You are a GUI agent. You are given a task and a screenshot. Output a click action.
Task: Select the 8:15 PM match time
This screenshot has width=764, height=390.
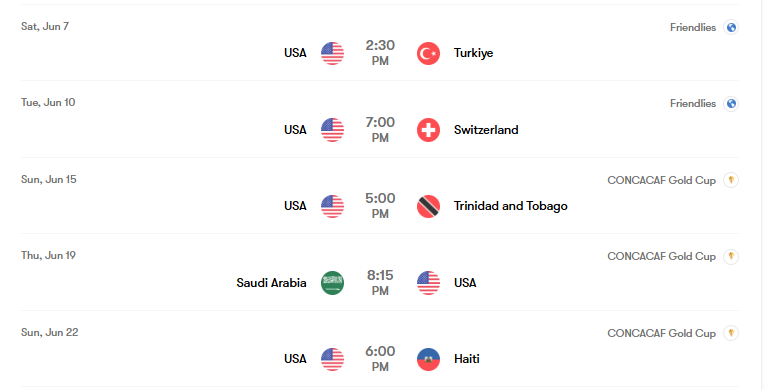(x=380, y=283)
